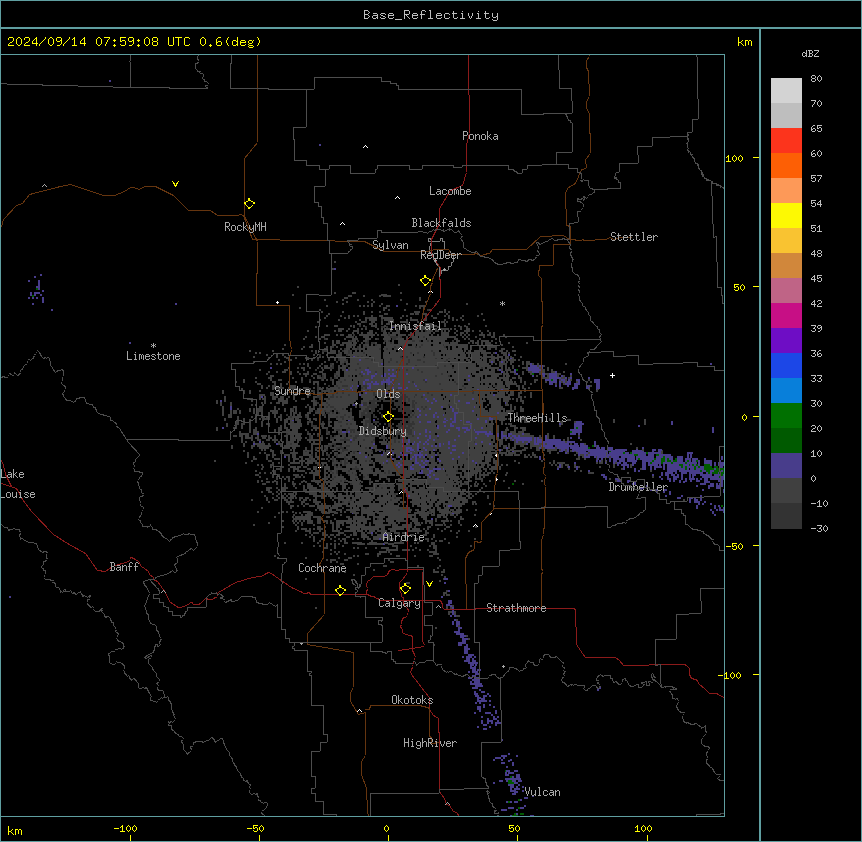Click the yellow station marker near RockyMH
This screenshot has width=862, height=842.
[249, 204]
